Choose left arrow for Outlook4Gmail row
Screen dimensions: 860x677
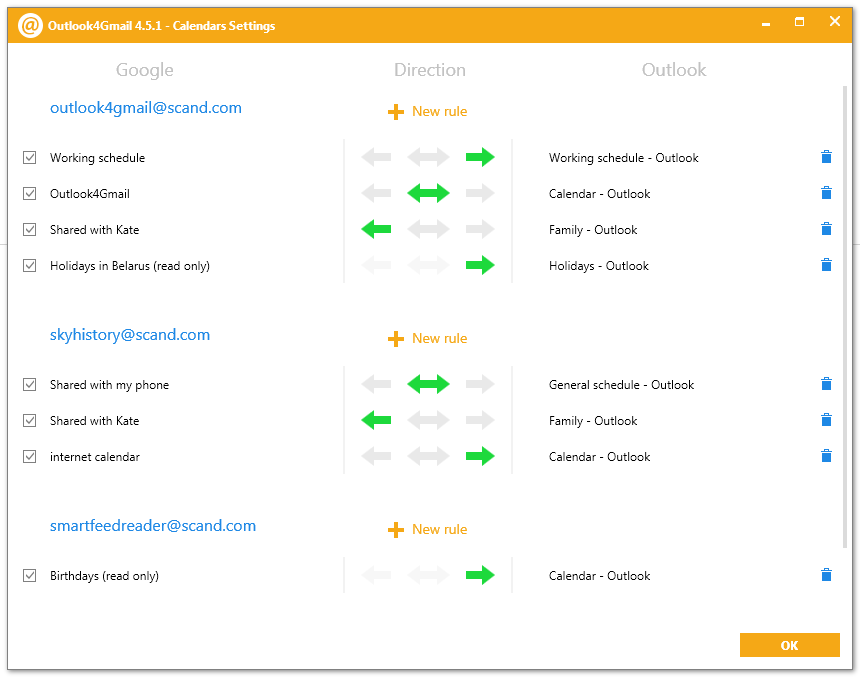pyautogui.click(x=376, y=193)
